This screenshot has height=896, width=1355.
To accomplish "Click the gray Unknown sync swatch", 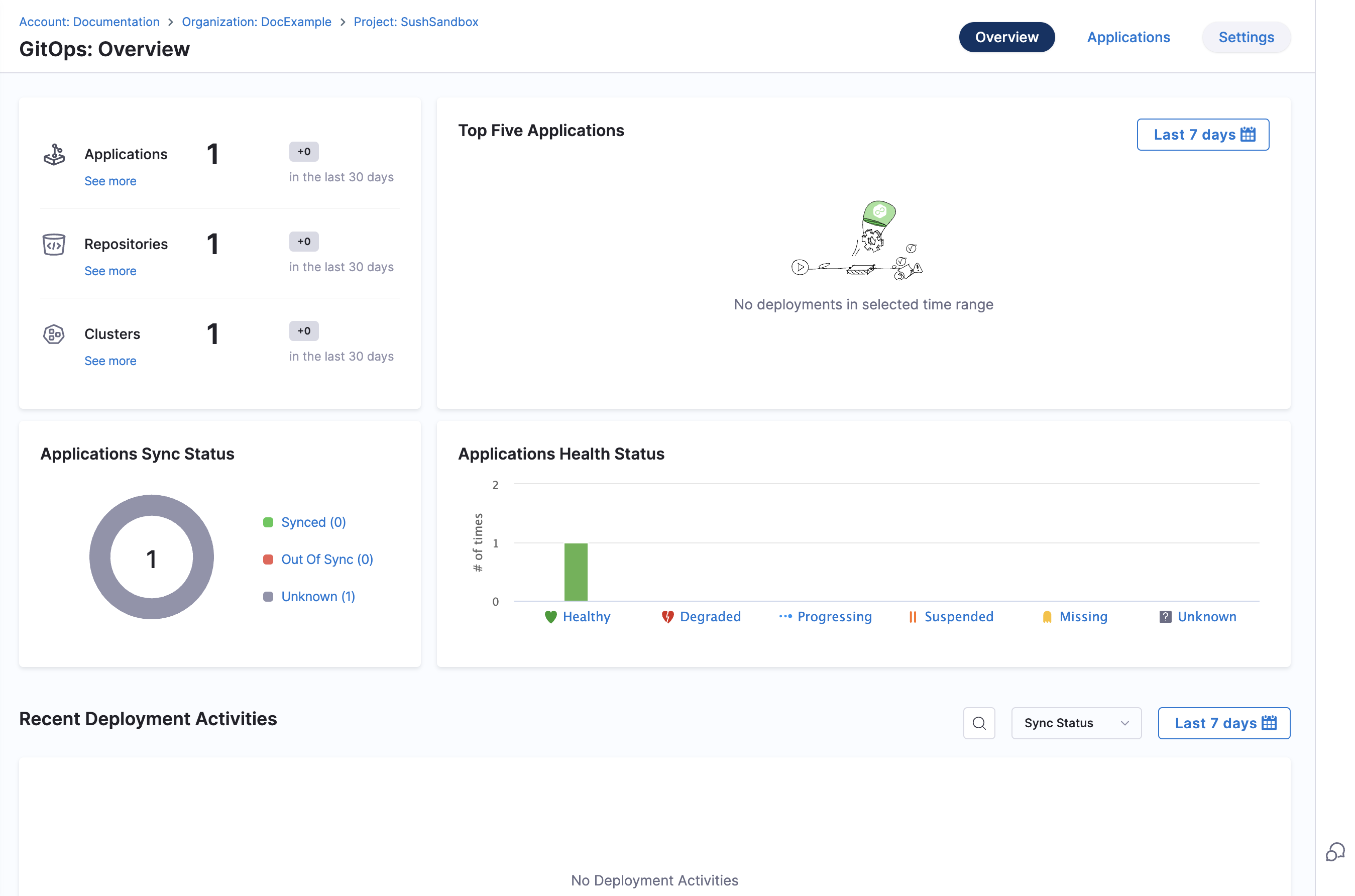I will tap(268, 597).
